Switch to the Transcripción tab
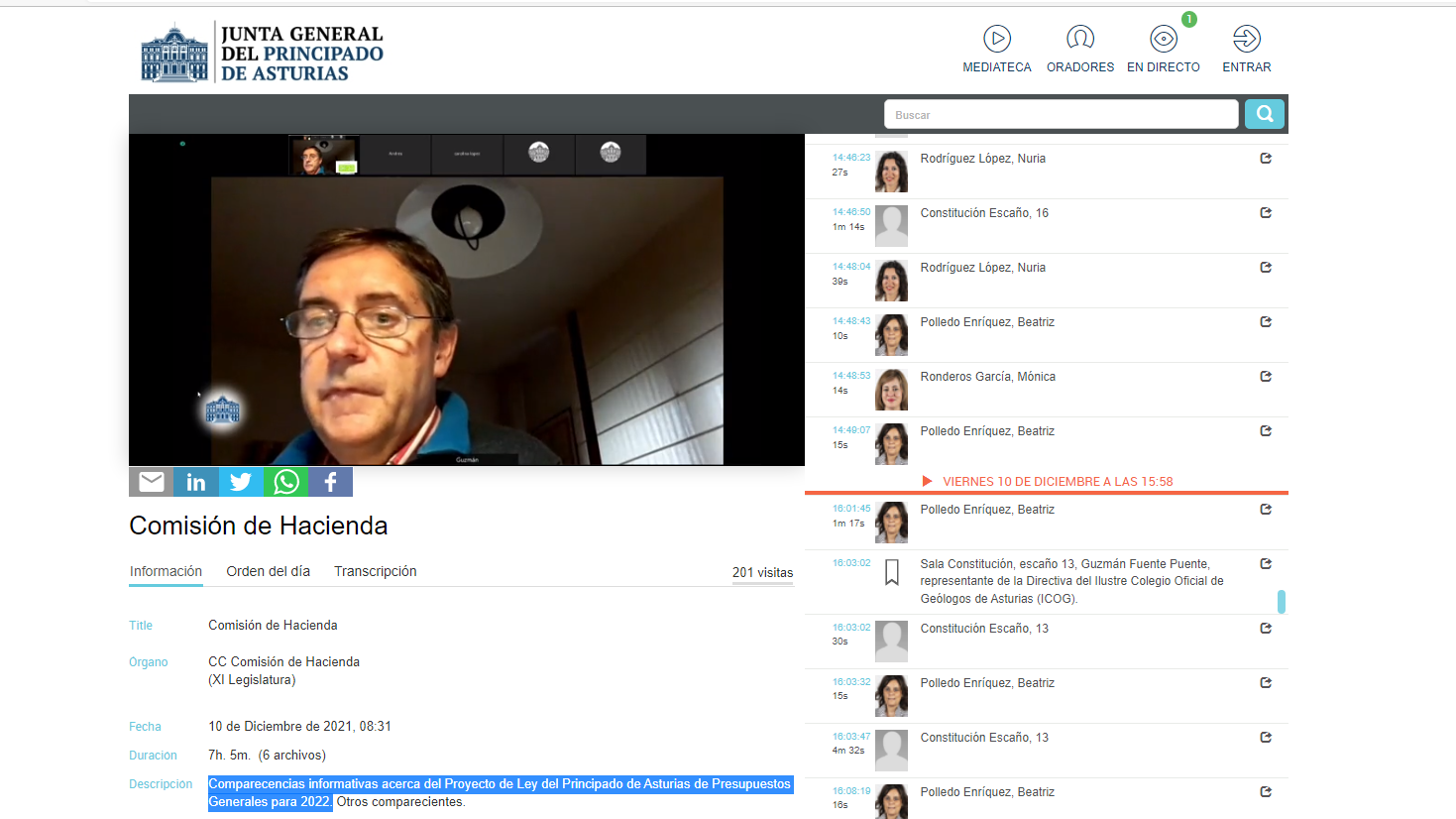The width and height of the screenshot is (1456, 819). (375, 572)
